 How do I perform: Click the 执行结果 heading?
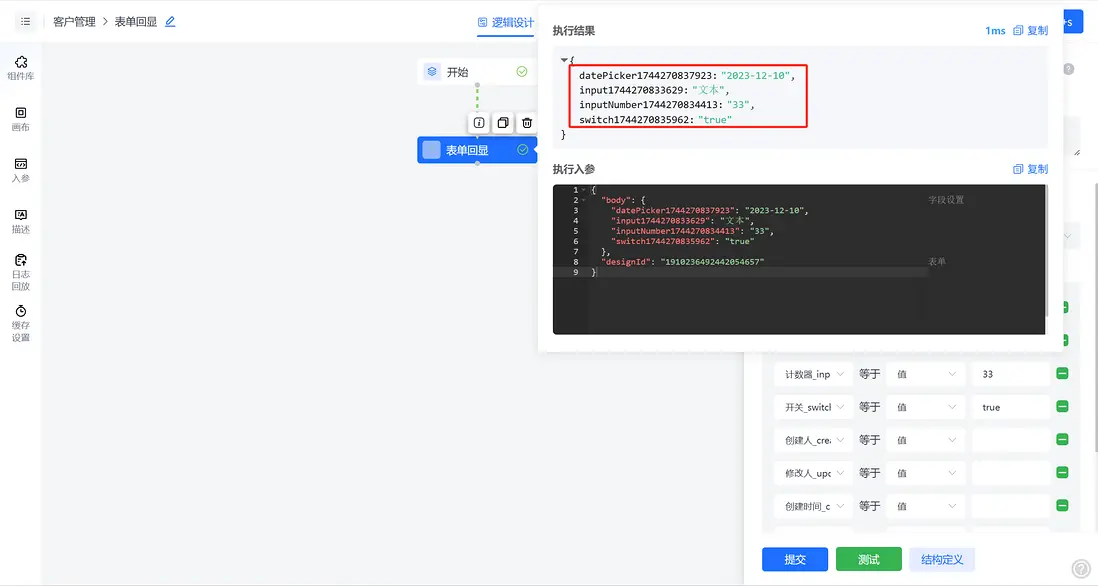coord(574,30)
